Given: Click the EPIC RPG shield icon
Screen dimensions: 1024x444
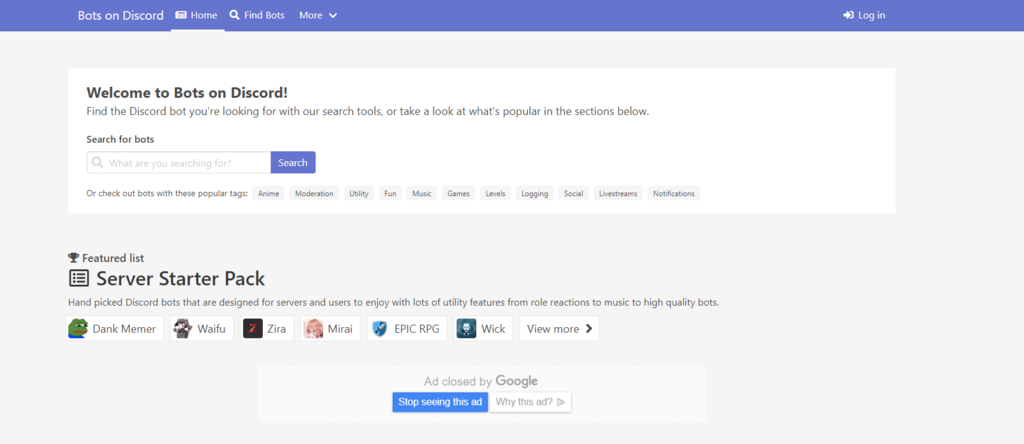Looking at the screenshot, I should (x=379, y=329).
